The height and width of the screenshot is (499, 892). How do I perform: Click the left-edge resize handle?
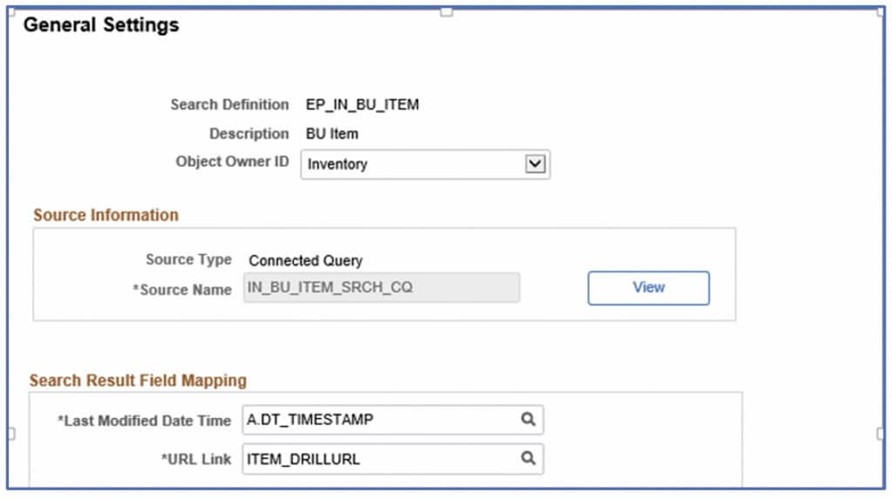tap(10, 434)
